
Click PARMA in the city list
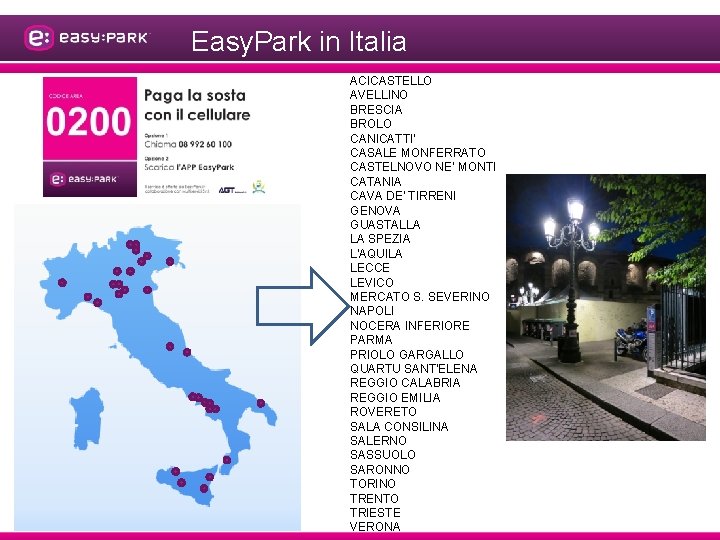tap(371, 340)
